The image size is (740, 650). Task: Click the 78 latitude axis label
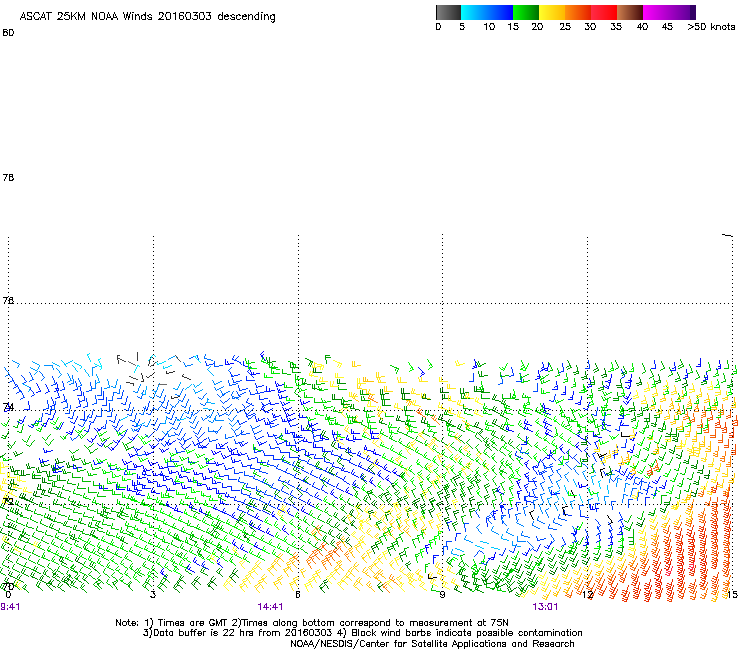click(x=8, y=177)
